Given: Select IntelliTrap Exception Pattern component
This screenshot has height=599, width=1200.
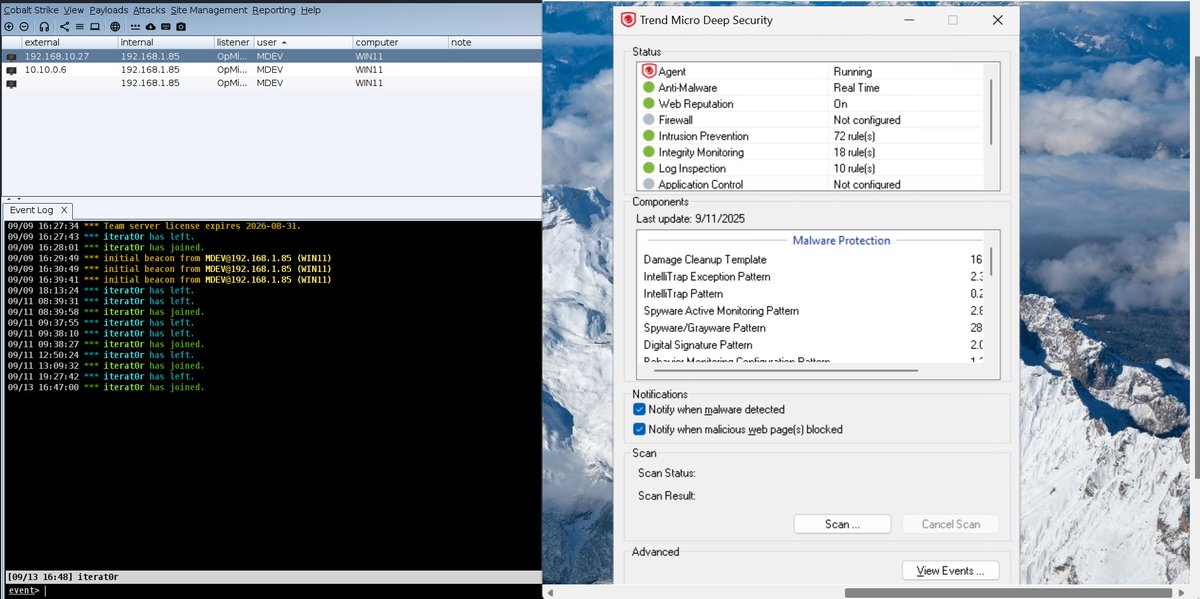Looking at the screenshot, I should 707,276.
